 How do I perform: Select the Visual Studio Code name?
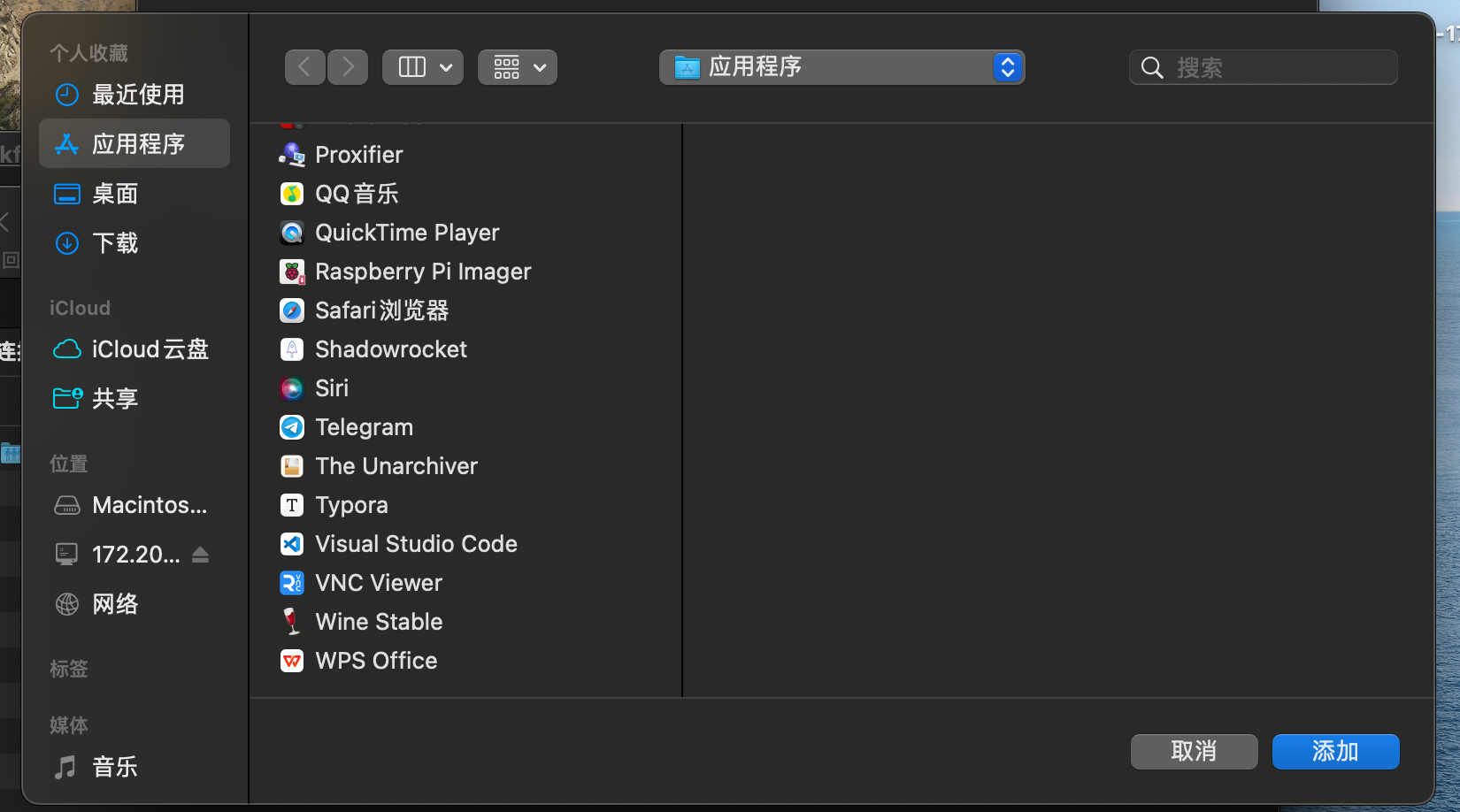[x=417, y=544]
